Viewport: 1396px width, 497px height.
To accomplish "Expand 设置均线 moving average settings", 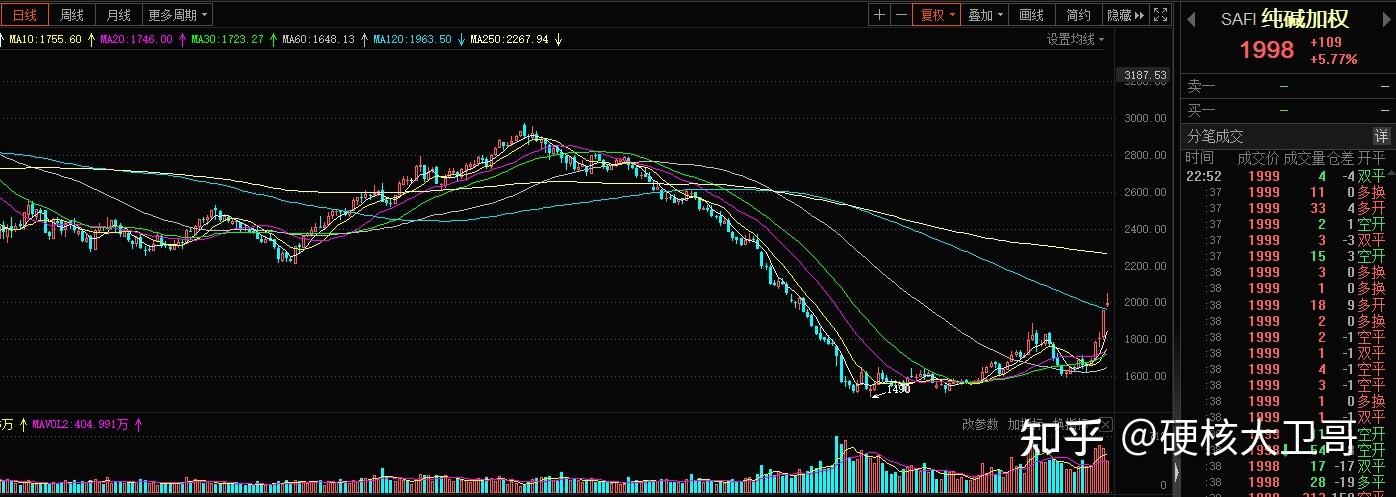I will tap(1075, 39).
